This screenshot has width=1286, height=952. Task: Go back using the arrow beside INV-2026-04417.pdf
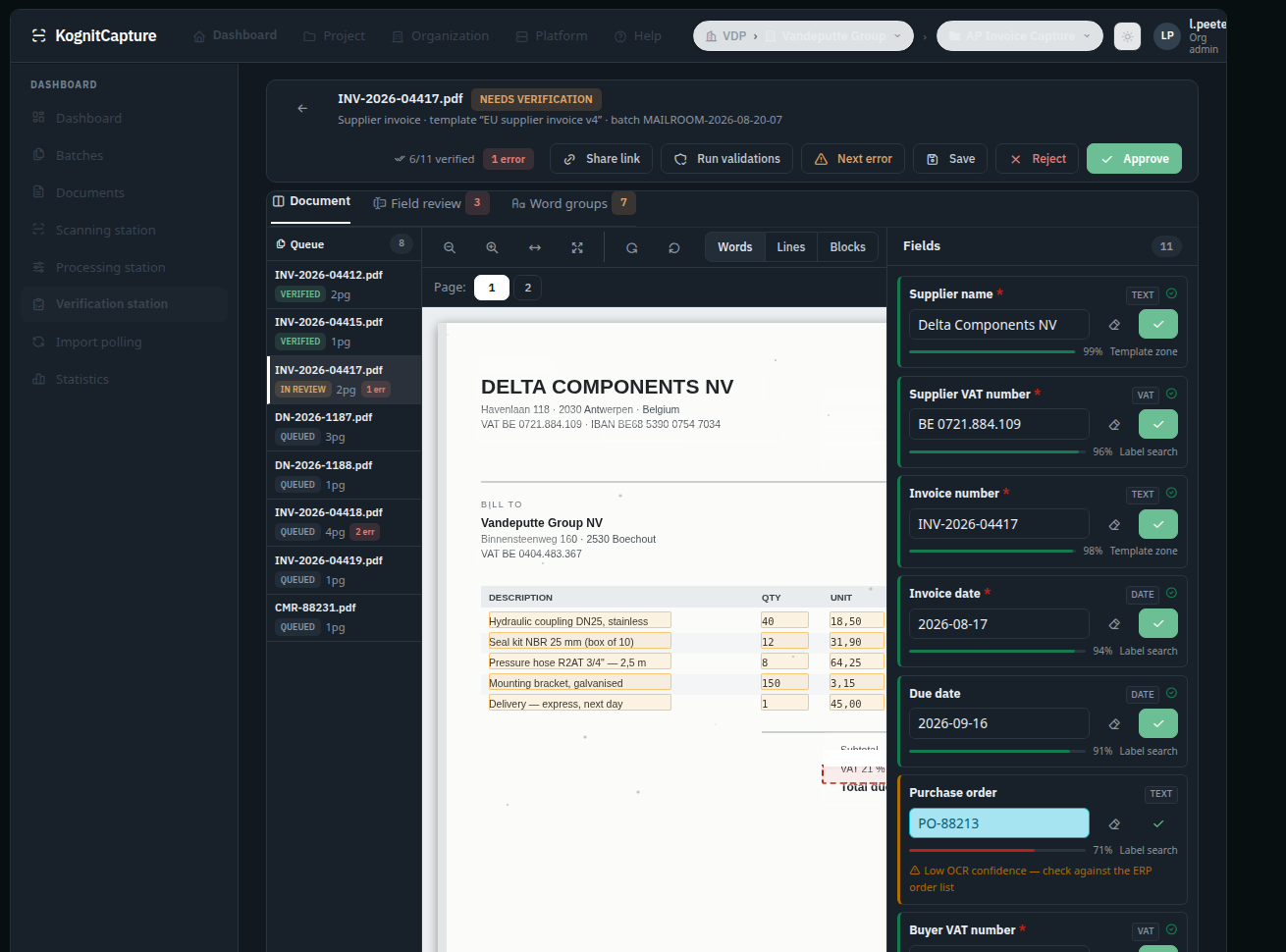302,108
